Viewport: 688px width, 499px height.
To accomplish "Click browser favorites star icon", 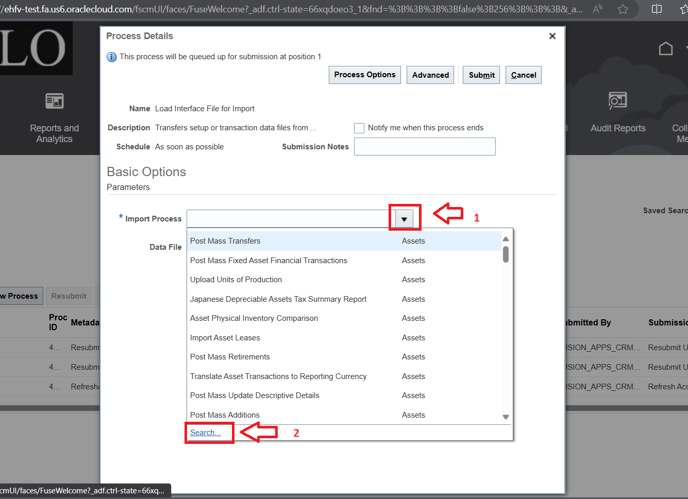I will (623, 9).
